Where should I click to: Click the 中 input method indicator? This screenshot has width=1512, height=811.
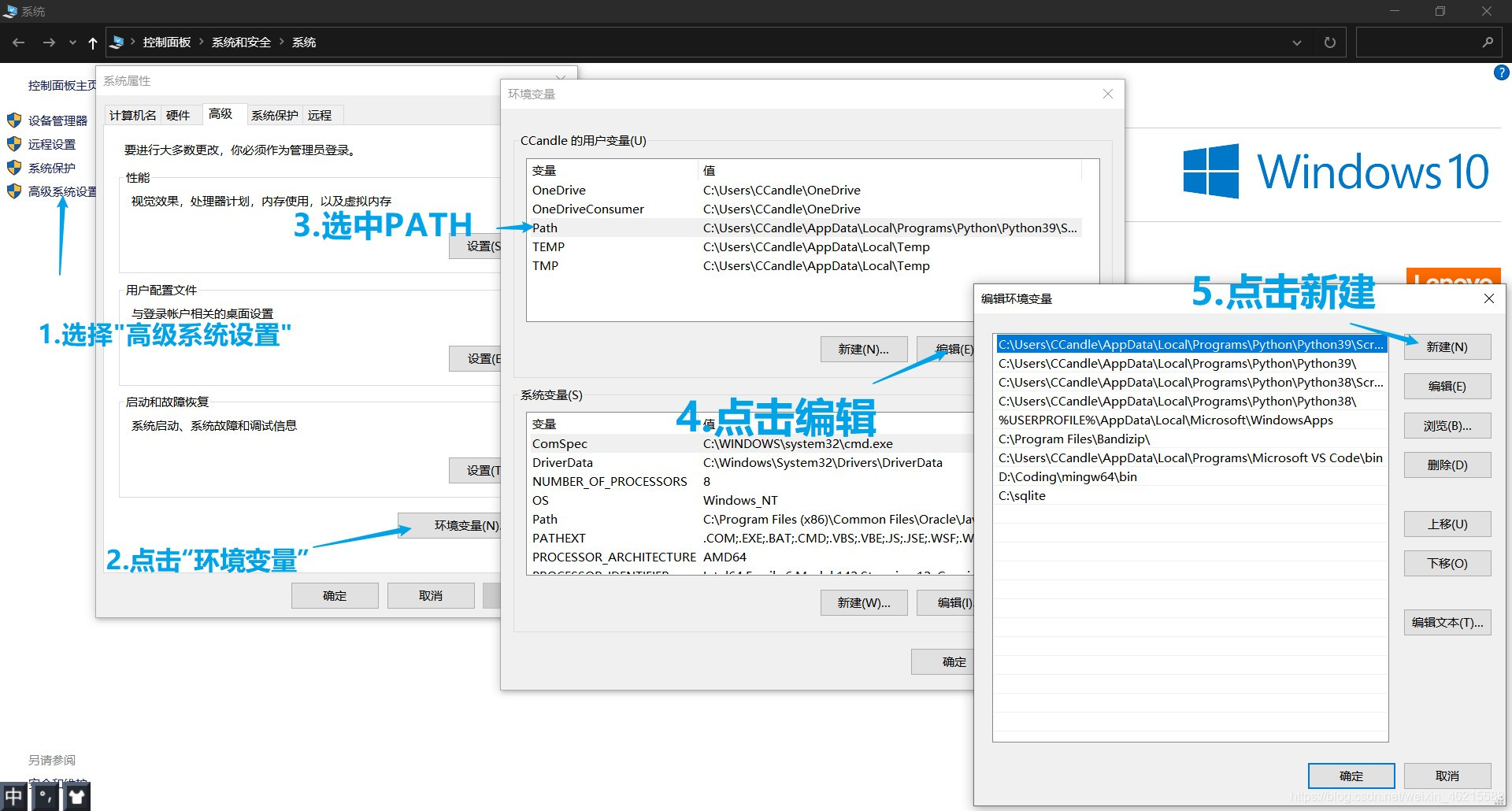pos(13,796)
